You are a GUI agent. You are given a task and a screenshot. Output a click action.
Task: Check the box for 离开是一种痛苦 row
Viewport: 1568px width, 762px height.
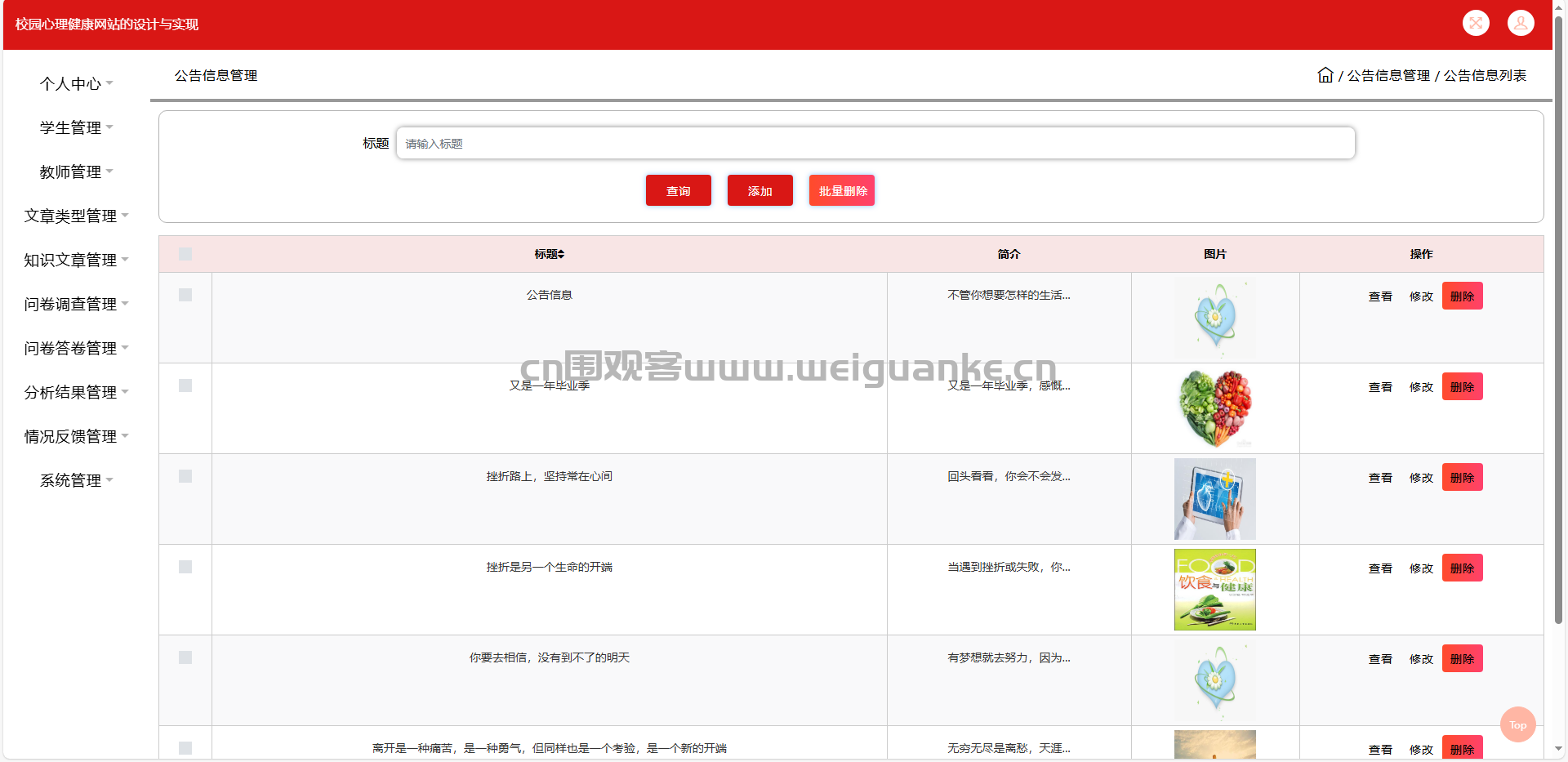pyautogui.click(x=185, y=748)
